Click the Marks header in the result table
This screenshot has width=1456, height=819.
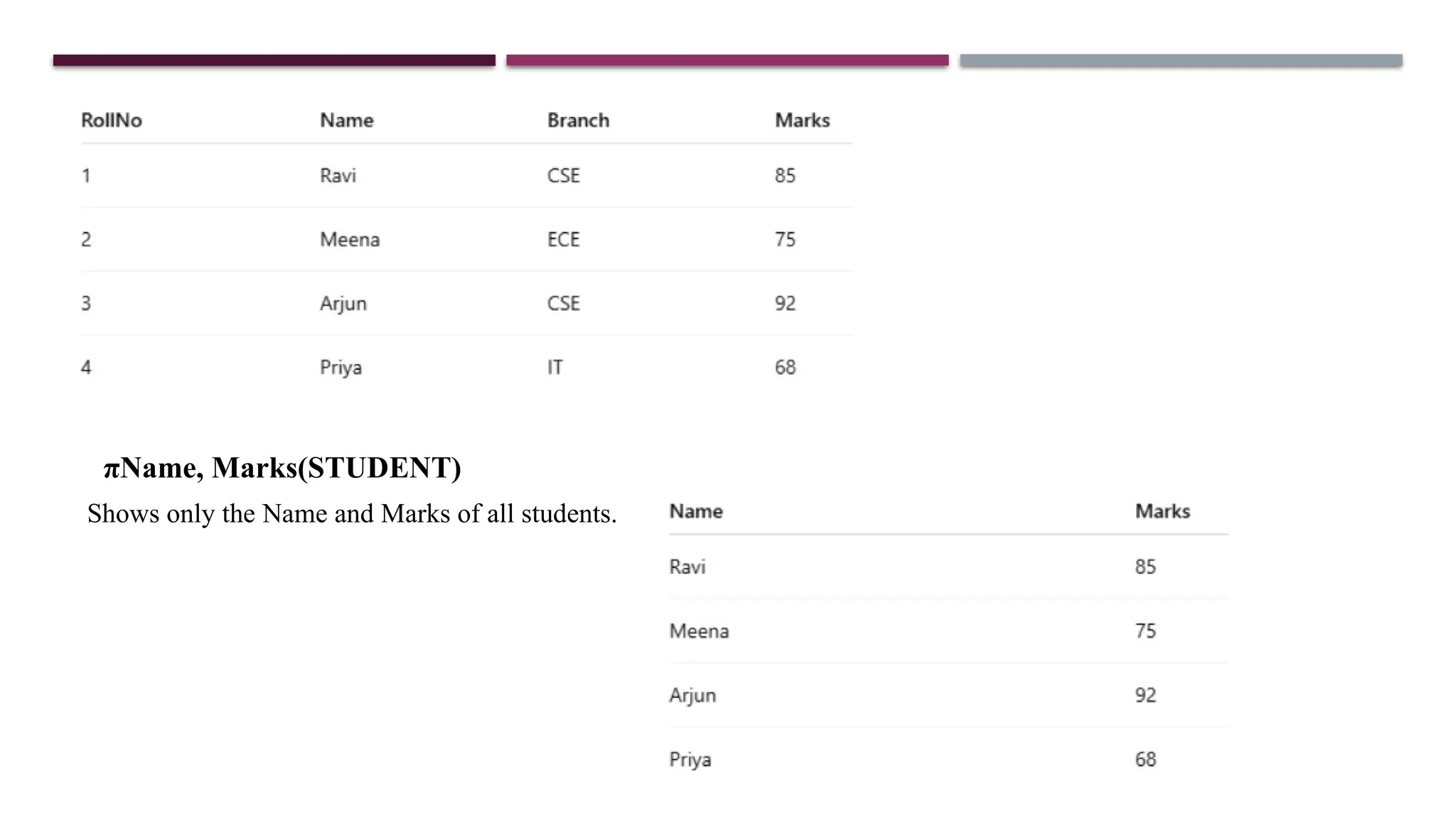click(1162, 511)
